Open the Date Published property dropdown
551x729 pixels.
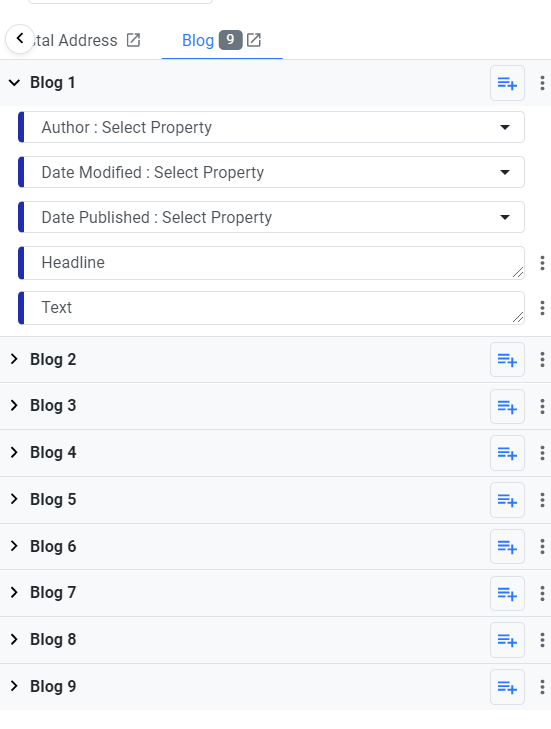274,217
